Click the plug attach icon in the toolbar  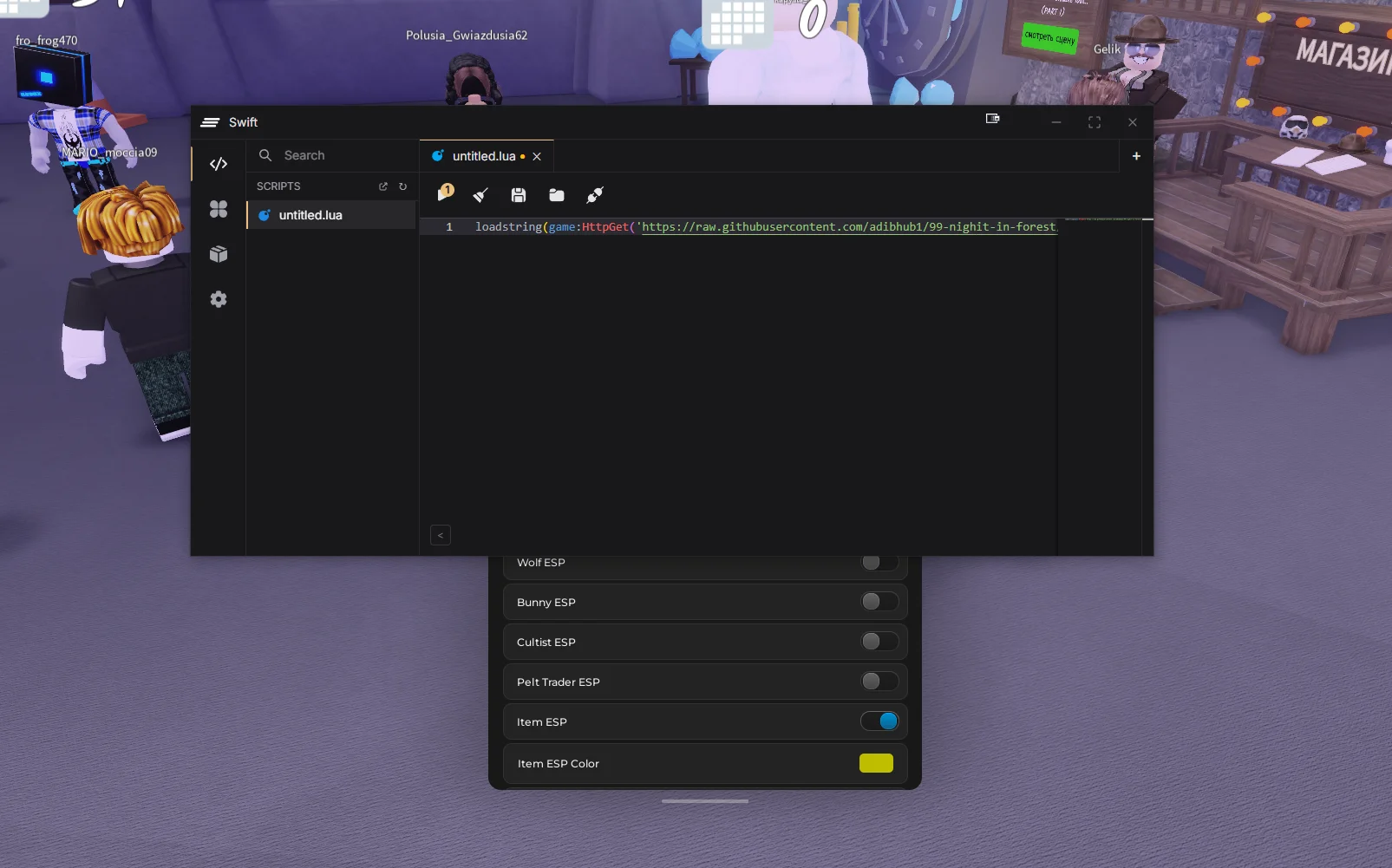click(595, 195)
